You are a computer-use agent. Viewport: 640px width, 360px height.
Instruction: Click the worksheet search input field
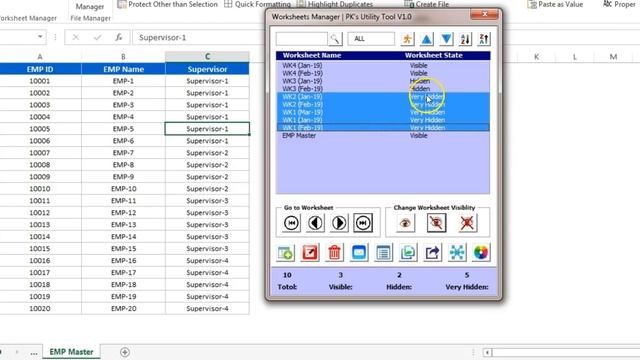(x=301, y=39)
